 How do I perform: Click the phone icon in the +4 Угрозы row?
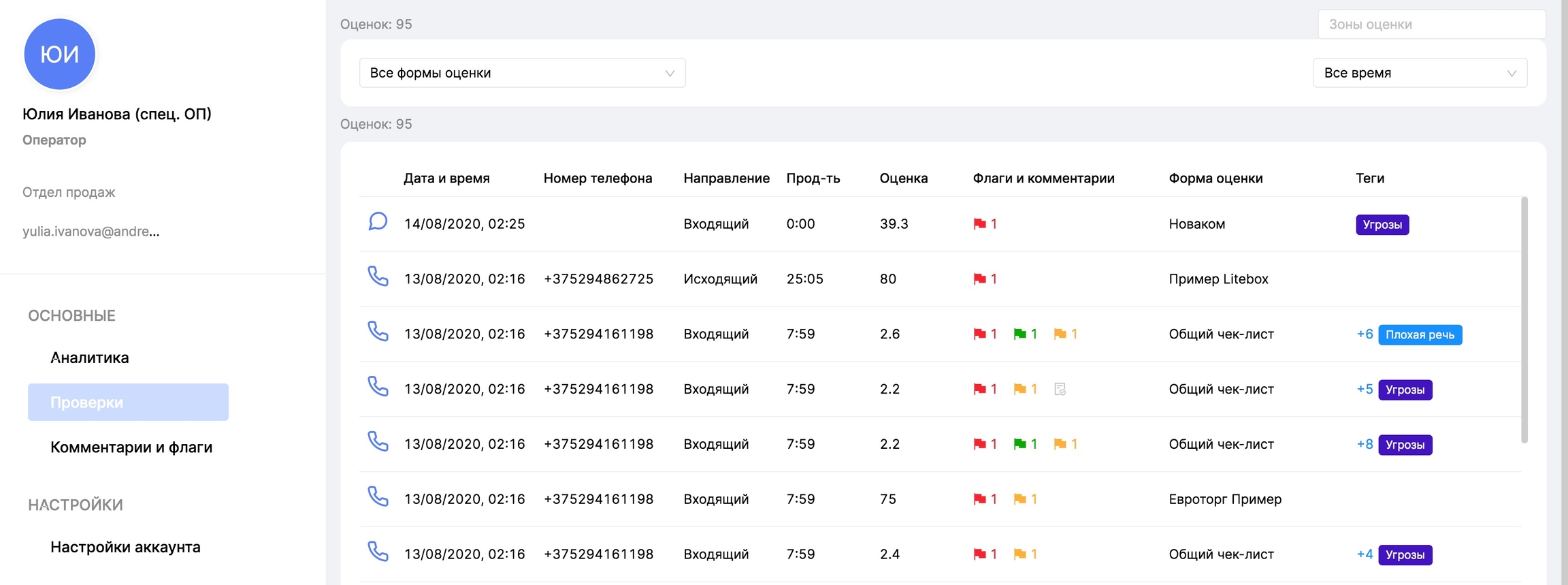[x=378, y=552]
